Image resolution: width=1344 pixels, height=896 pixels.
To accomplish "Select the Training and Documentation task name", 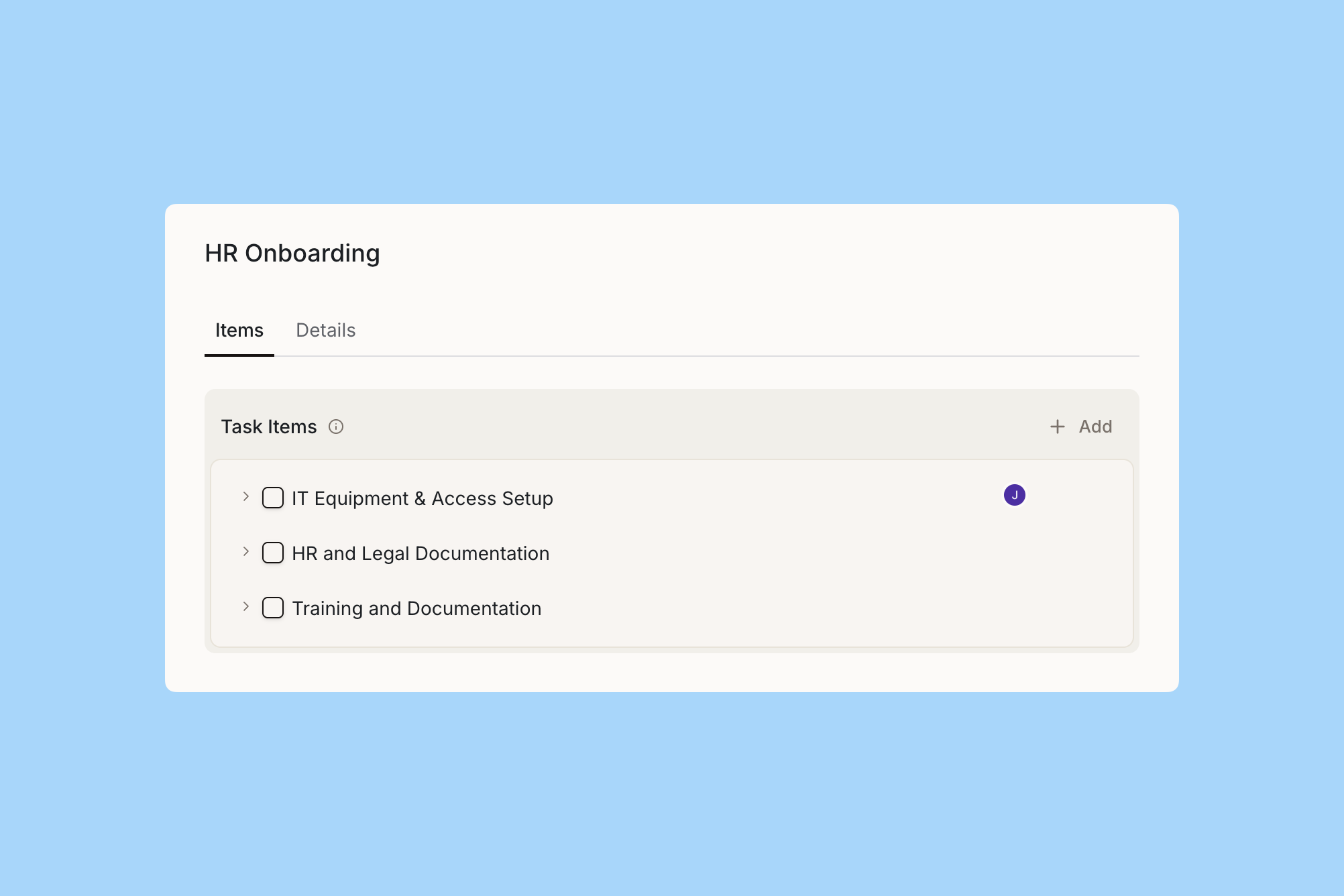I will tap(416, 609).
